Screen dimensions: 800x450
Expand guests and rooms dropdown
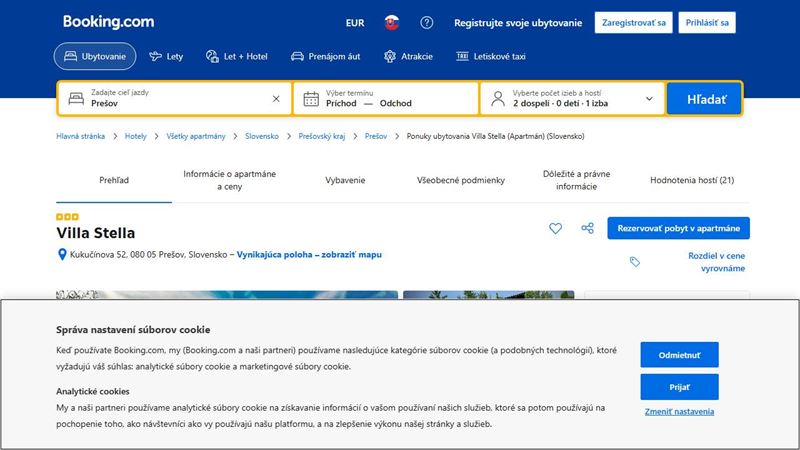tap(572, 98)
